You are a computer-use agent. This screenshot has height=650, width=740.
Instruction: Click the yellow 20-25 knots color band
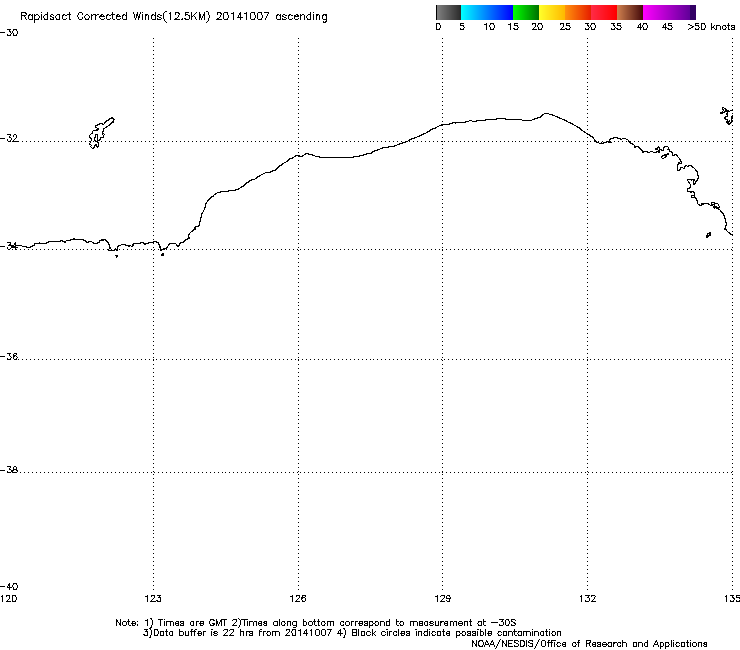(552, 12)
